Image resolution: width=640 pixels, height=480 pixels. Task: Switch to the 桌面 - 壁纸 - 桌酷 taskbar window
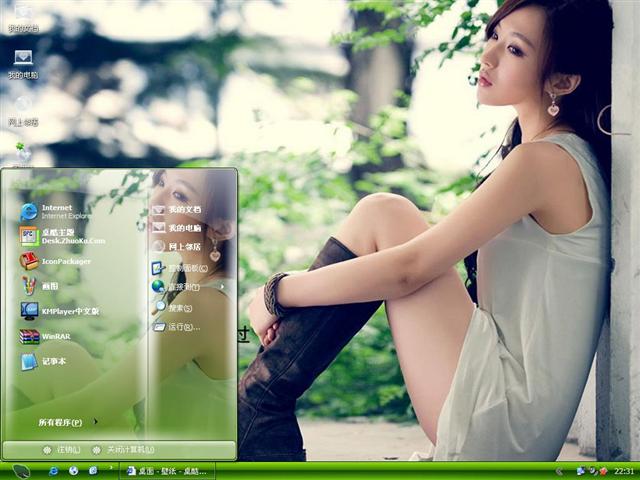click(x=167, y=471)
